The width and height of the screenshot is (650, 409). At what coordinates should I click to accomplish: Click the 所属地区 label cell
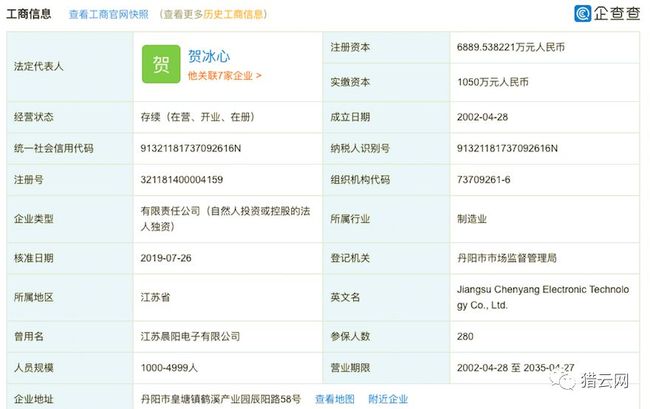[x=70, y=297]
